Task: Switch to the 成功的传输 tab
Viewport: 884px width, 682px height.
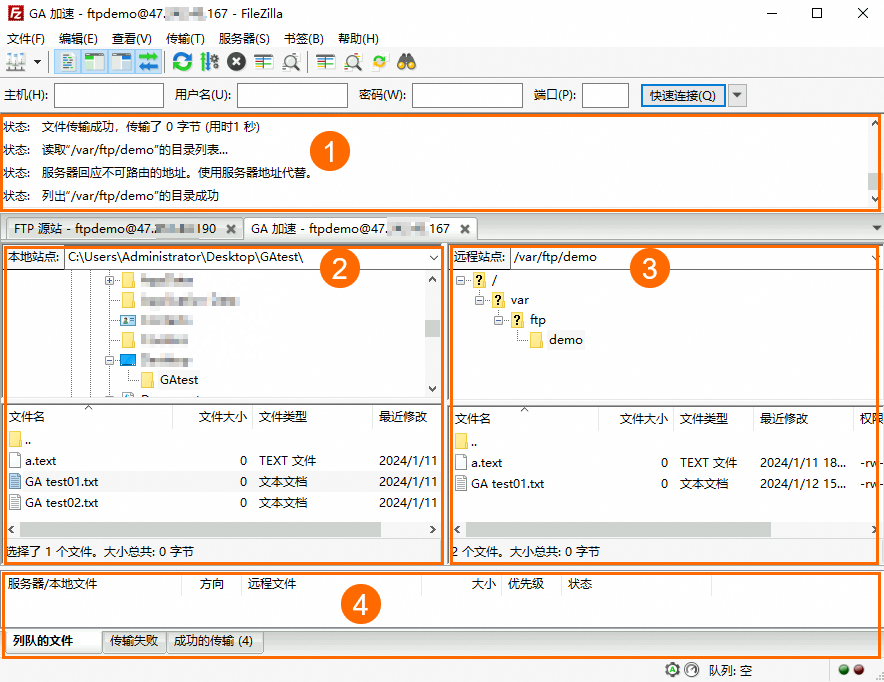Action: (x=213, y=642)
